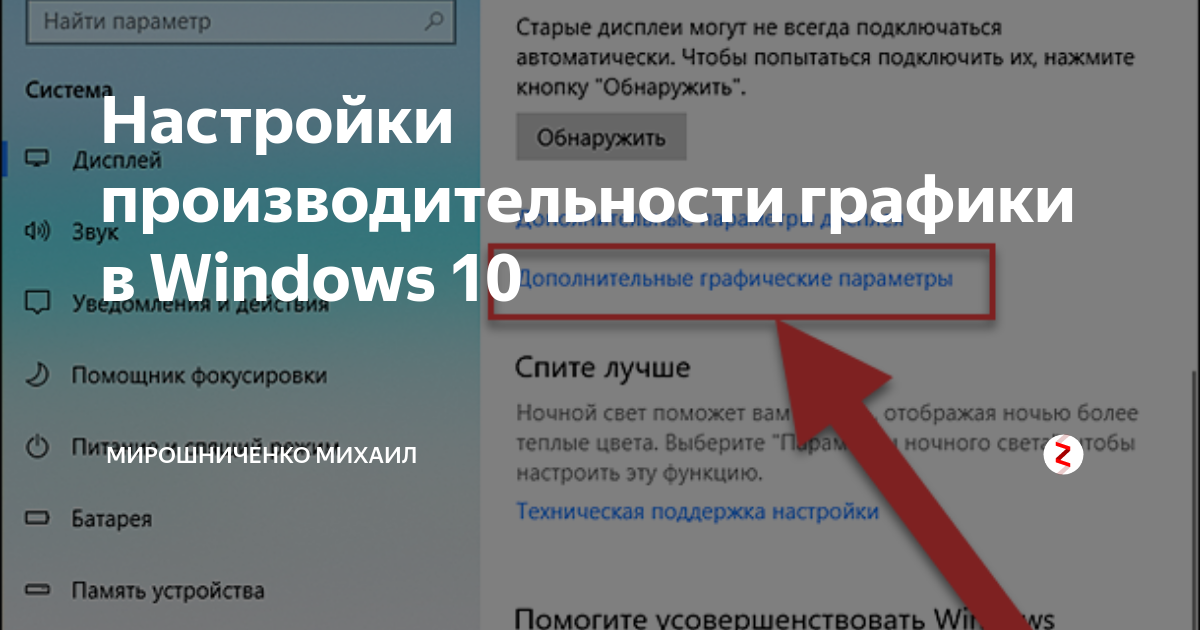Open the Батарея settings section
The width and height of the screenshot is (1200, 630).
tap(112, 519)
